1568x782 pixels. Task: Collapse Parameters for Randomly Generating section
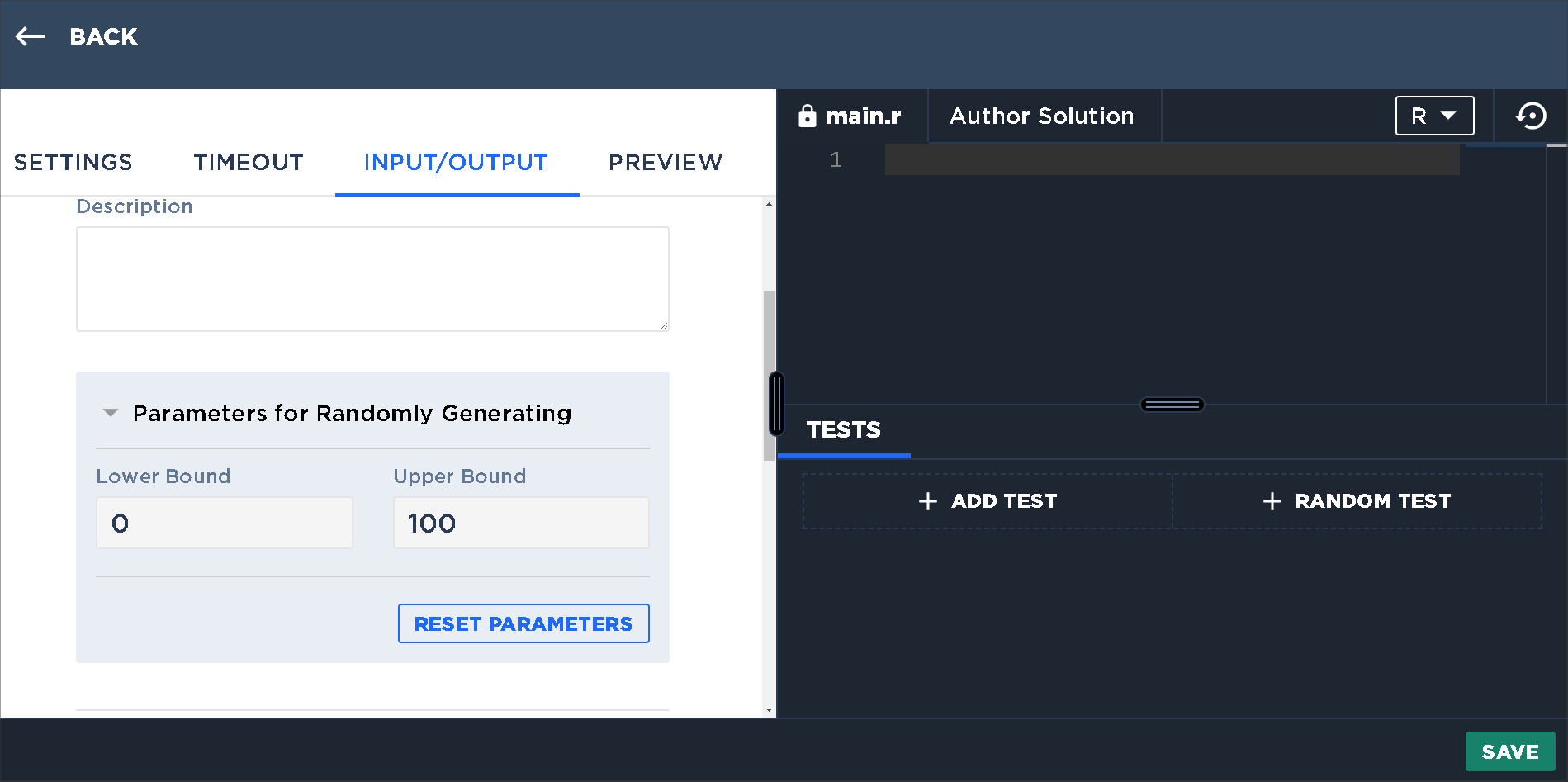111,413
